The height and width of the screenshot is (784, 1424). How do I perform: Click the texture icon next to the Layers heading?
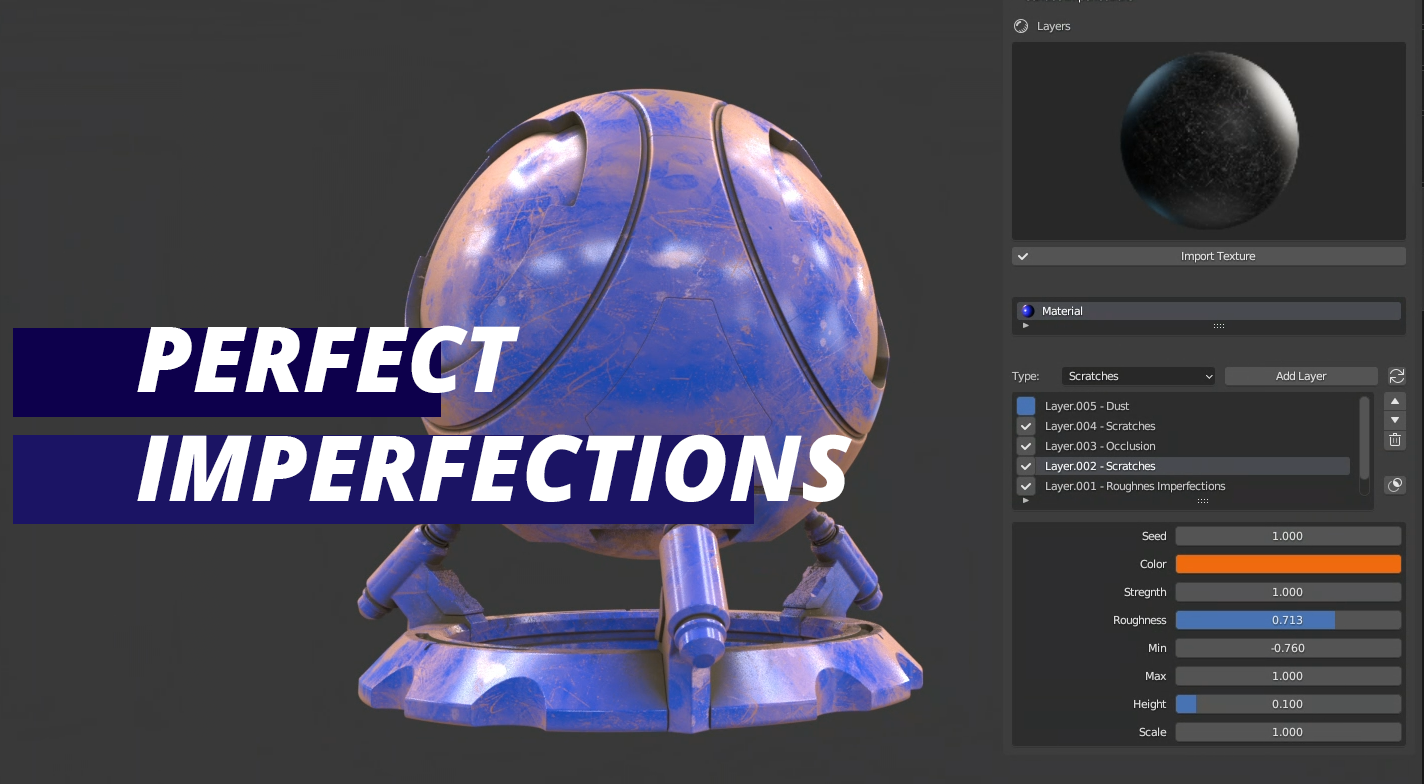(x=1020, y=25)
